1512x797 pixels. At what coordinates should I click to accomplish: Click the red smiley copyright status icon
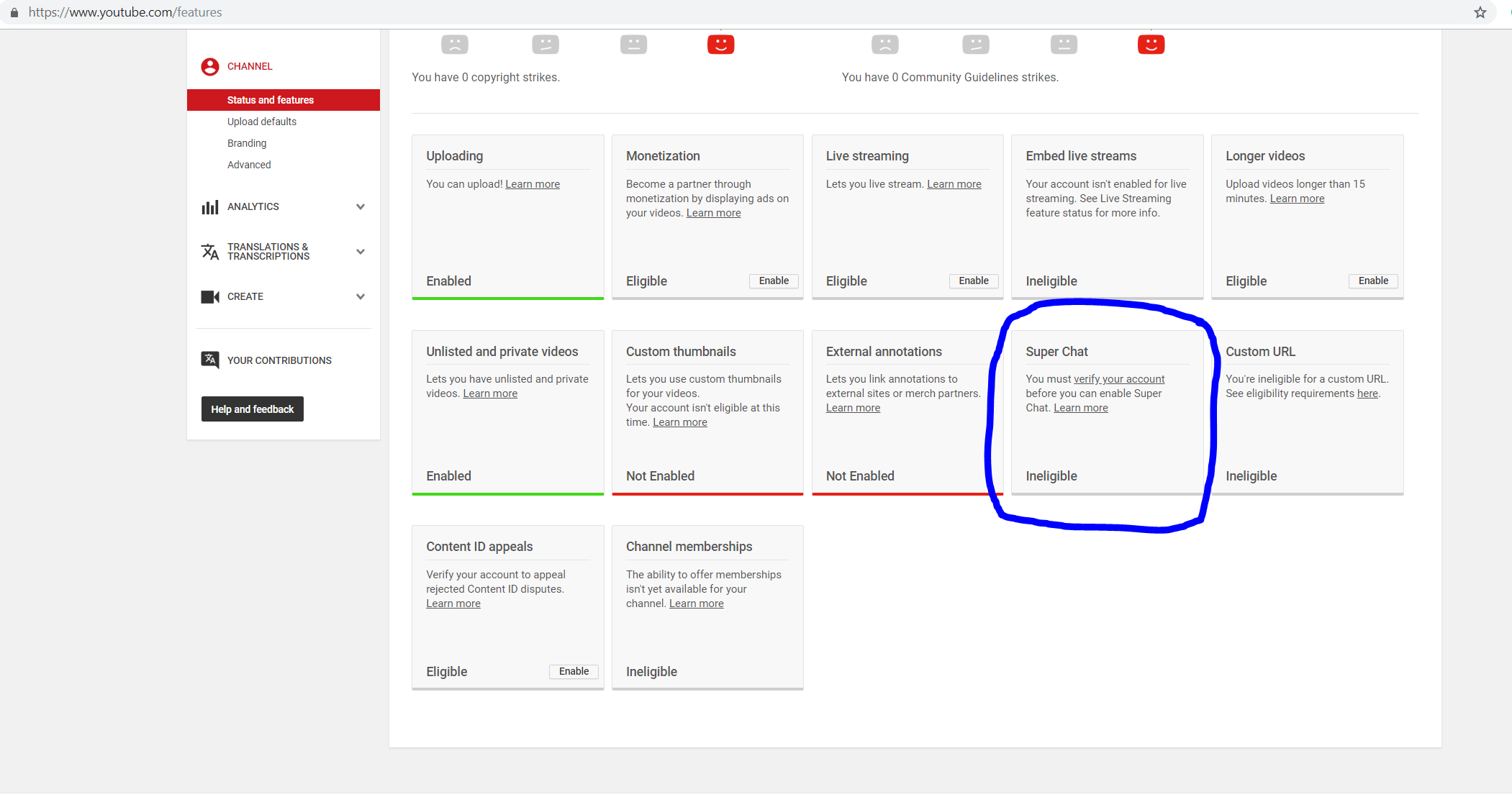click(x=721, y=45)
